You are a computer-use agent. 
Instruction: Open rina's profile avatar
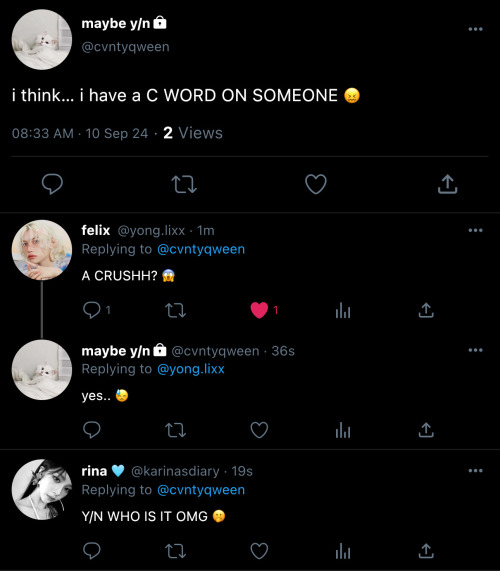coord(42,489)
